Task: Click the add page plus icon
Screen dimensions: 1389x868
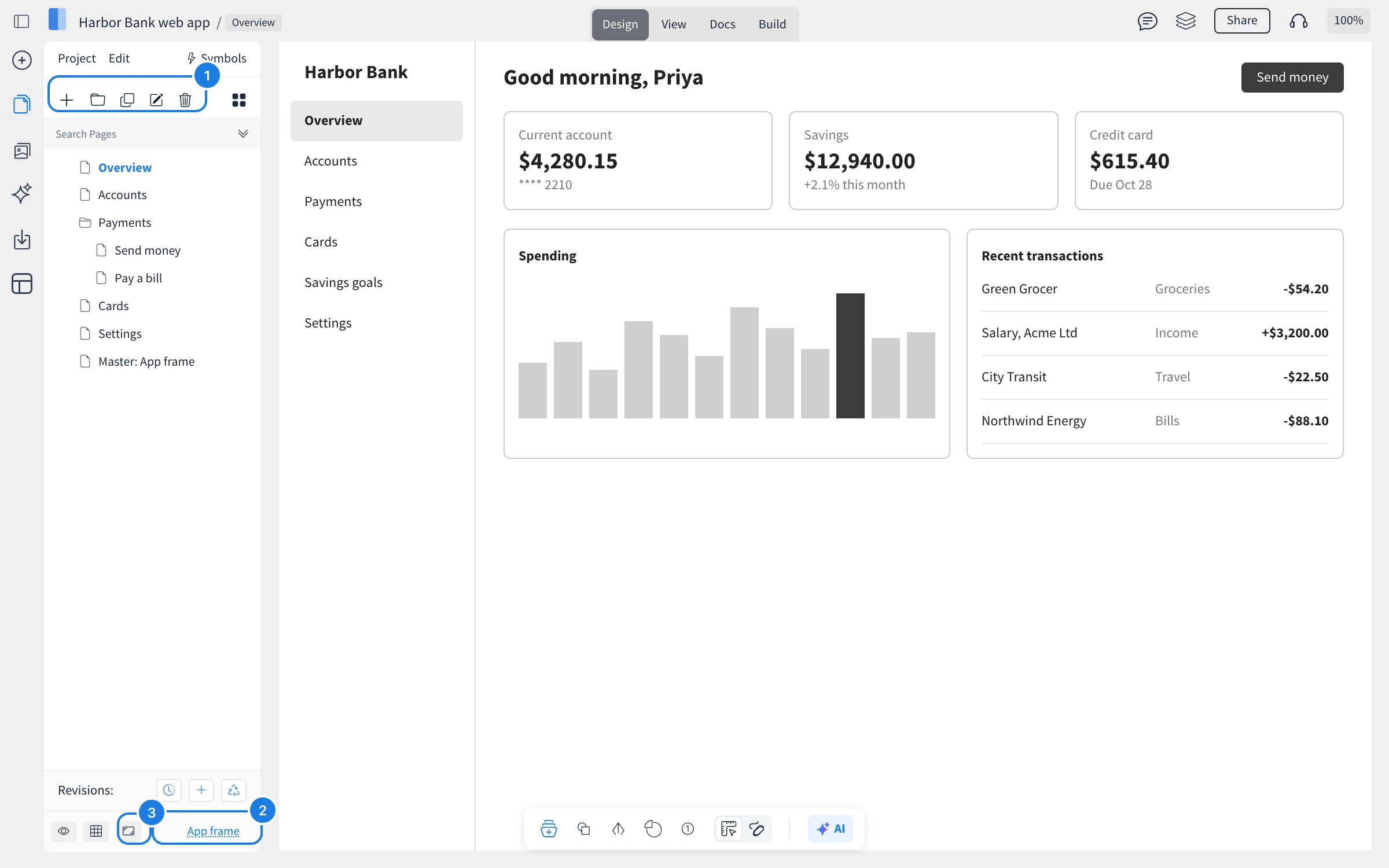Action: 67,100
